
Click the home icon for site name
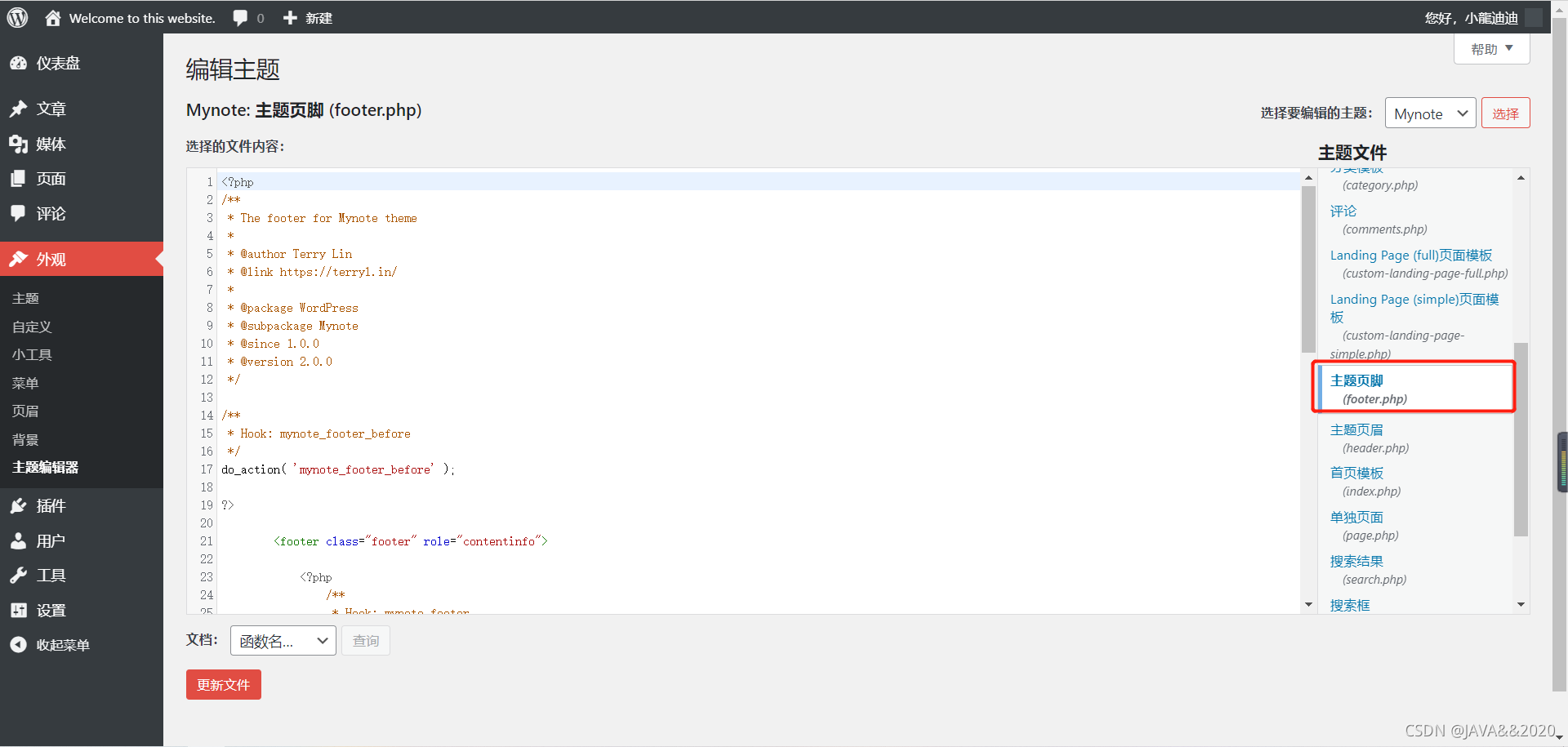tap(53, 18)
